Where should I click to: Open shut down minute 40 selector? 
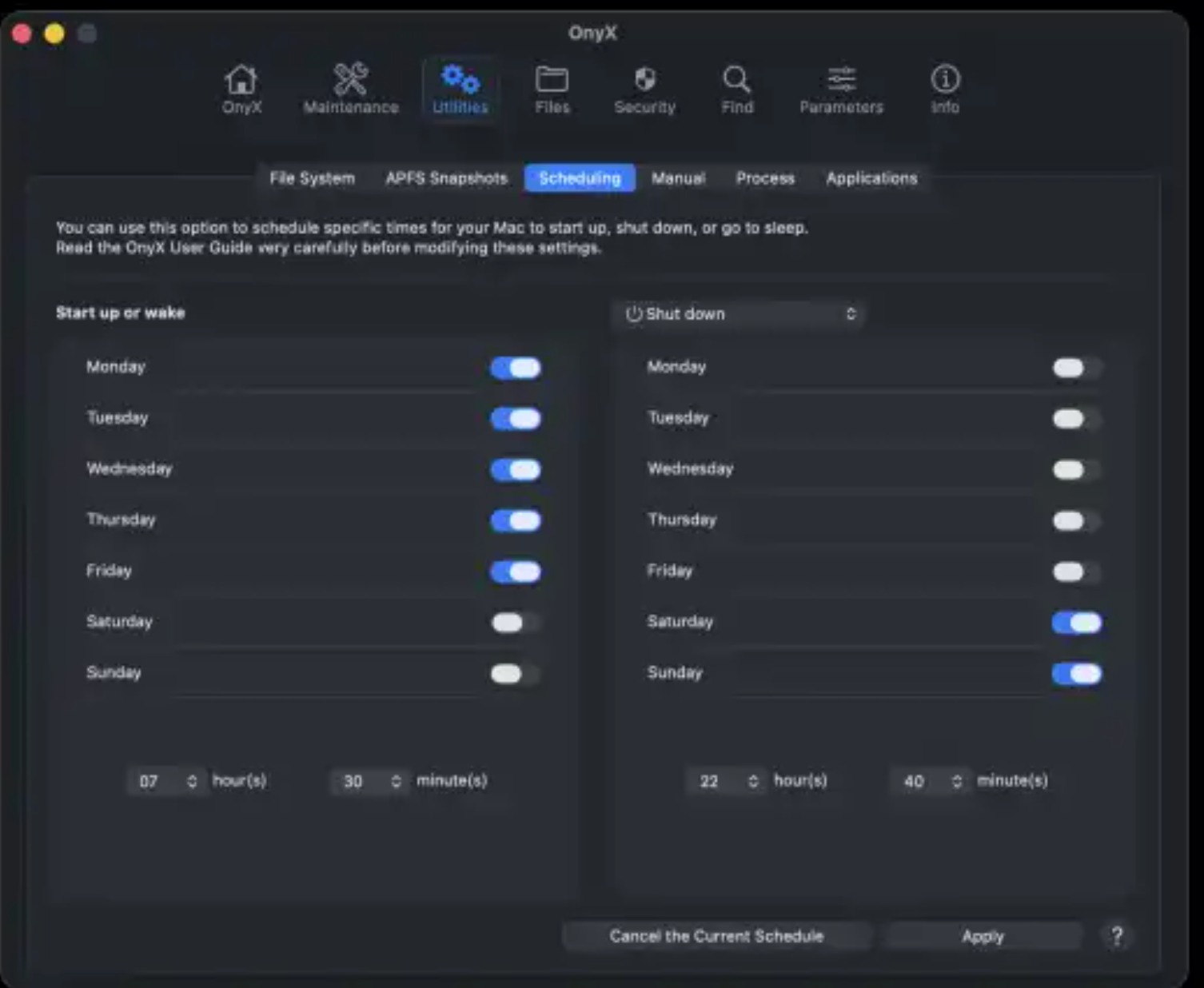[932, 781]
